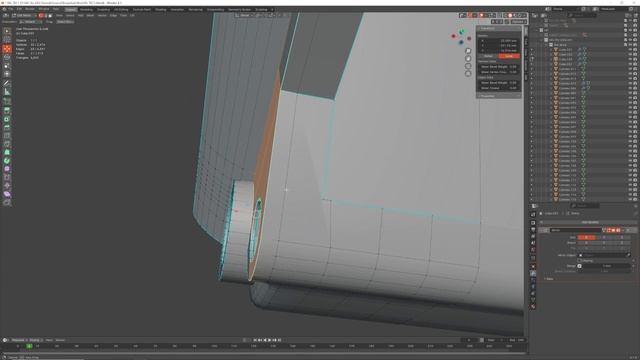The width and height of the screenshot is (640, 360).
Task: Expand the Properties panel in sidebar
Action: [x=499, y=96]
